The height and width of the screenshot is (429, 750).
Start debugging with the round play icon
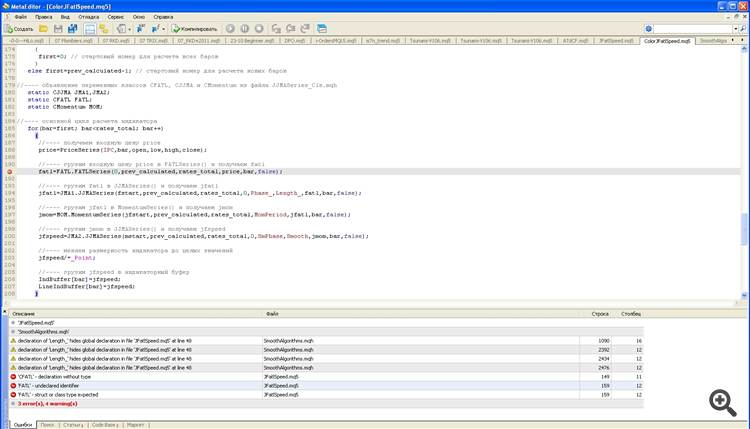pyautogui.click(x=230, y=29)
